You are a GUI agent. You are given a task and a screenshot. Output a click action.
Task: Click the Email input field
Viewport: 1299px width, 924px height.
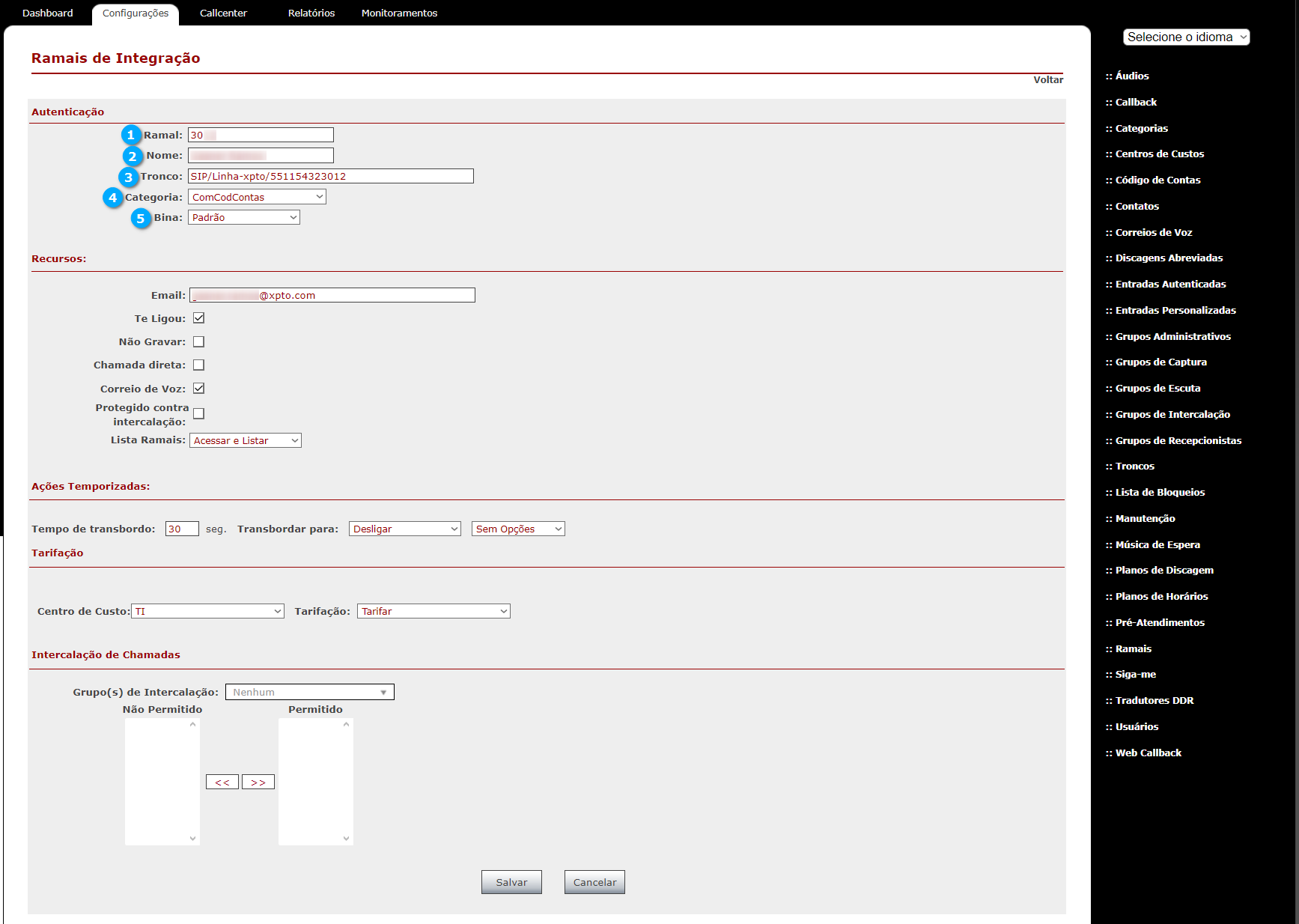[332, 295]
